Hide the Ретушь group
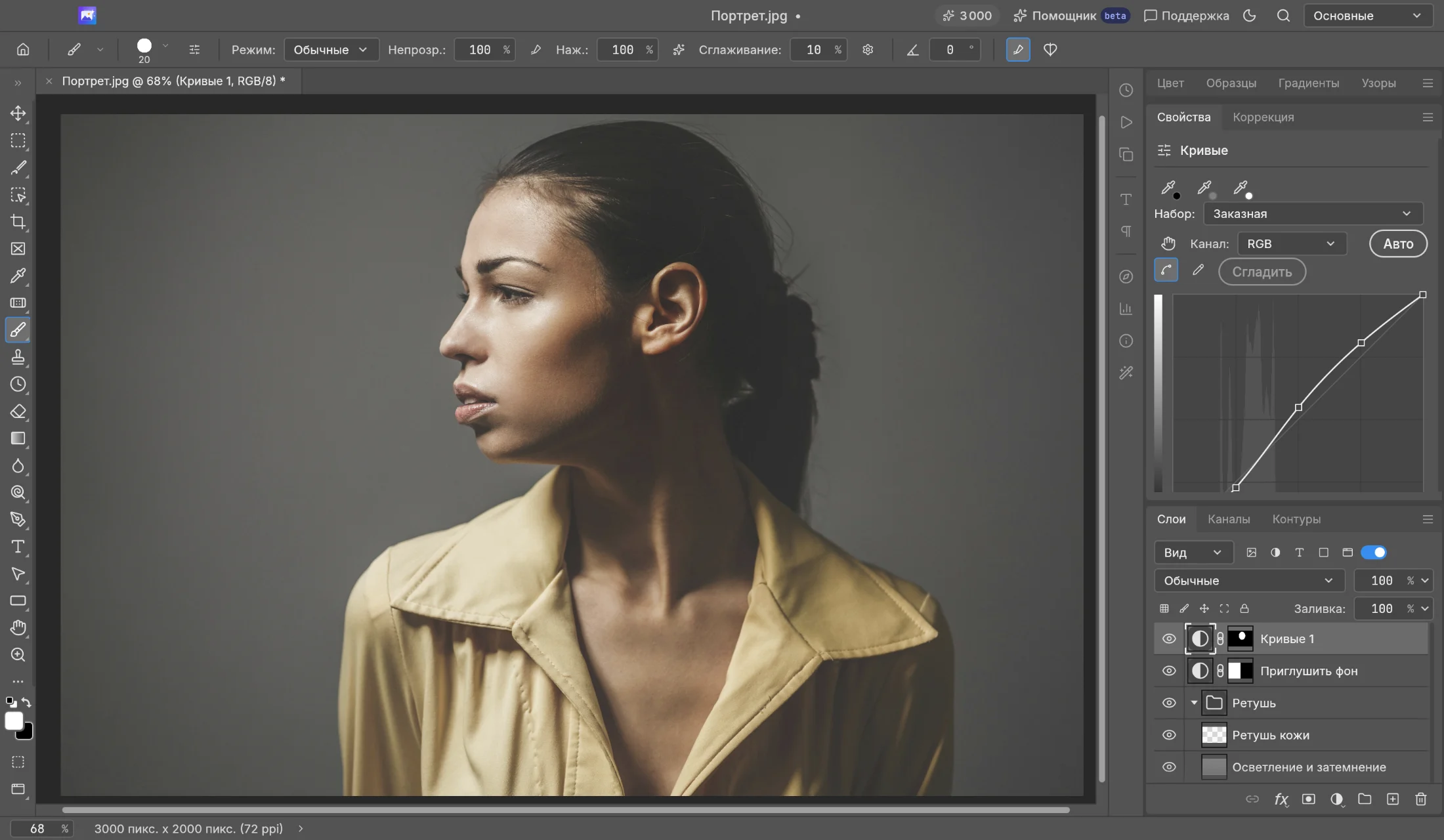This screenshot has width=1444, height=840. (x=1169, y=703)
